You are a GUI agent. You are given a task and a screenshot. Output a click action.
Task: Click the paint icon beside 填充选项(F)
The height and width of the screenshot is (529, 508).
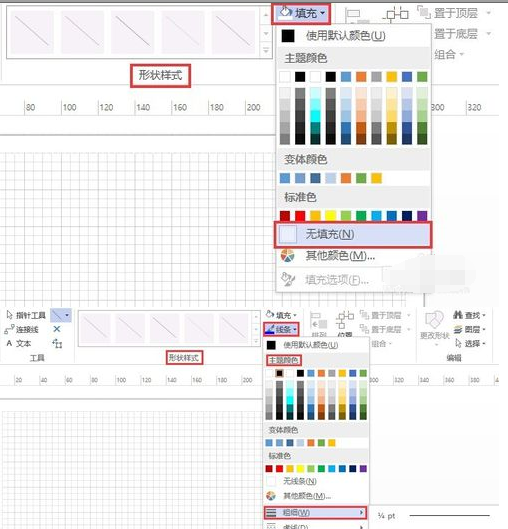(x=288, y=279)
